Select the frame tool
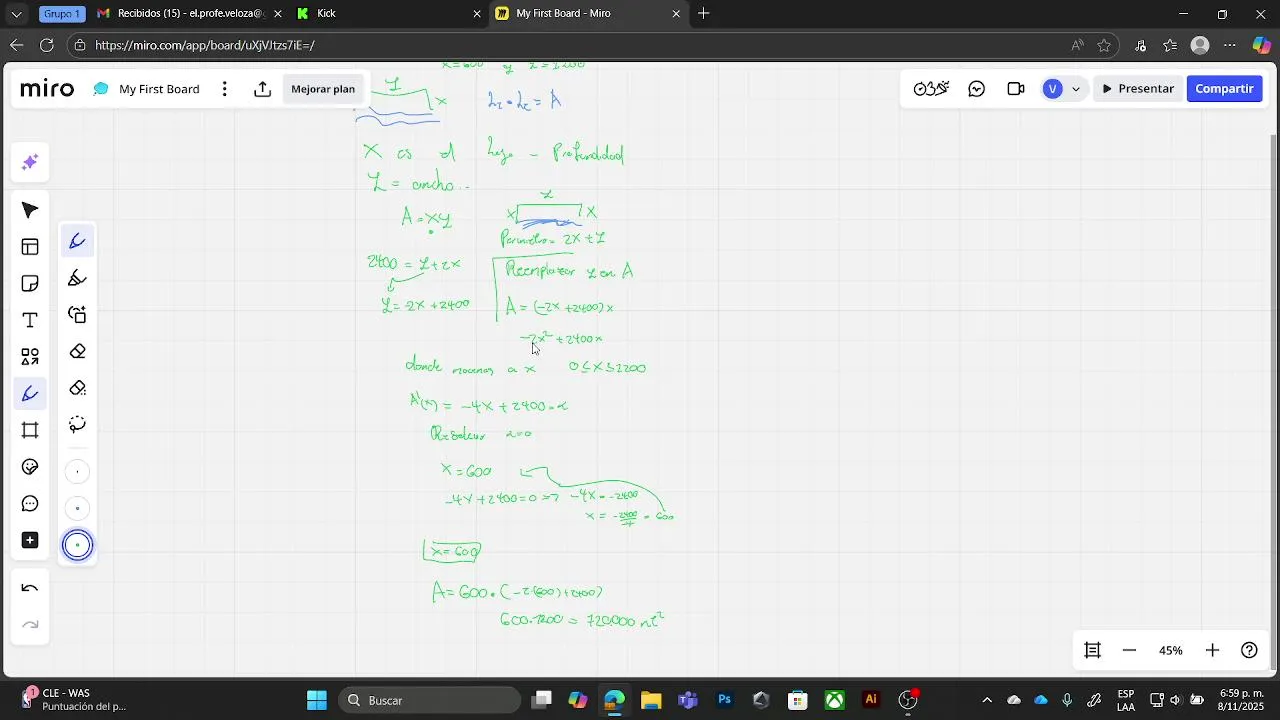Image resolution: width=1280 pixels, height=720 pixels. tap(30, 430)
